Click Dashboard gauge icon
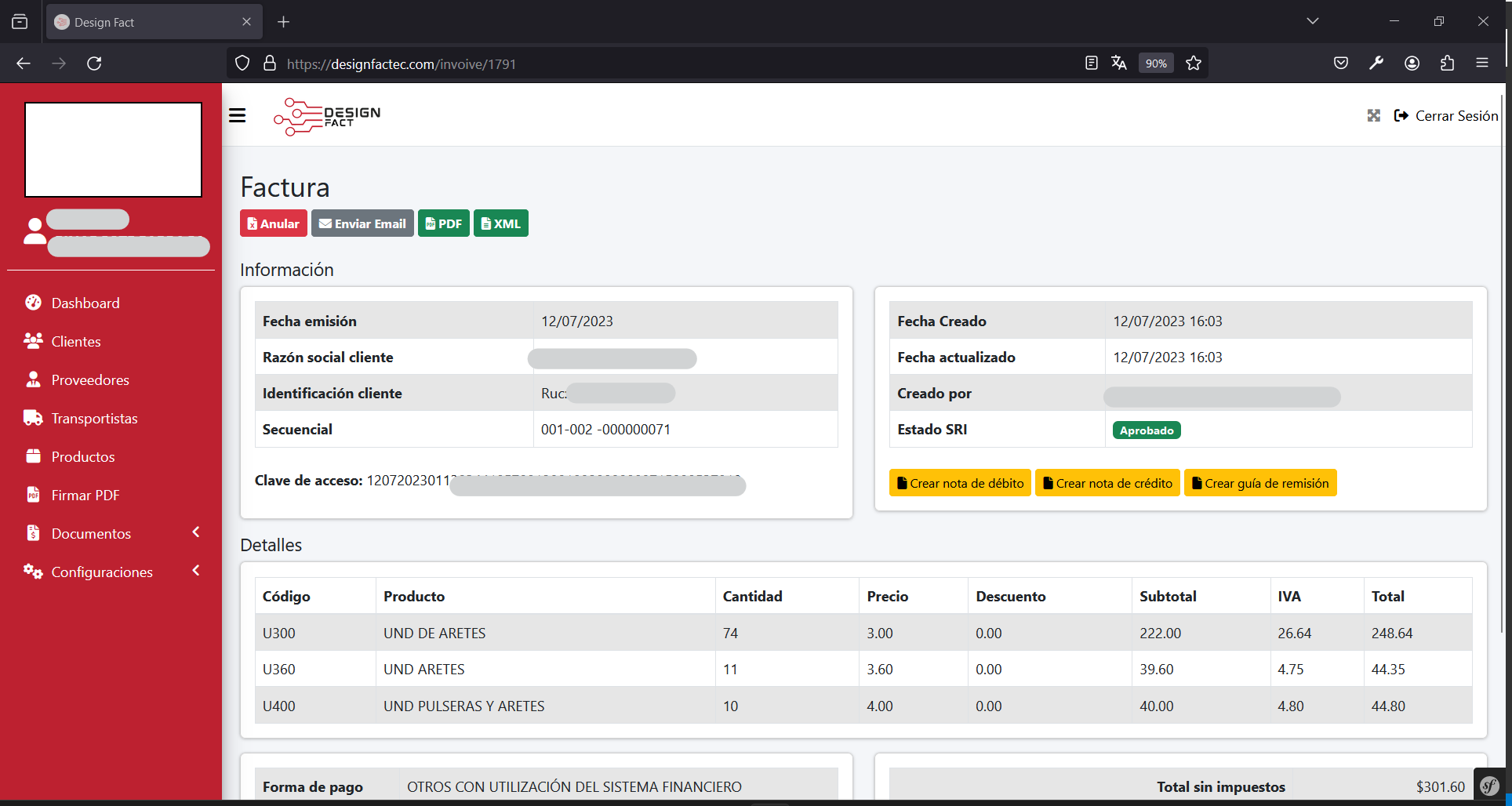This screenshot has height=806, width=1512. click(33, 302)
